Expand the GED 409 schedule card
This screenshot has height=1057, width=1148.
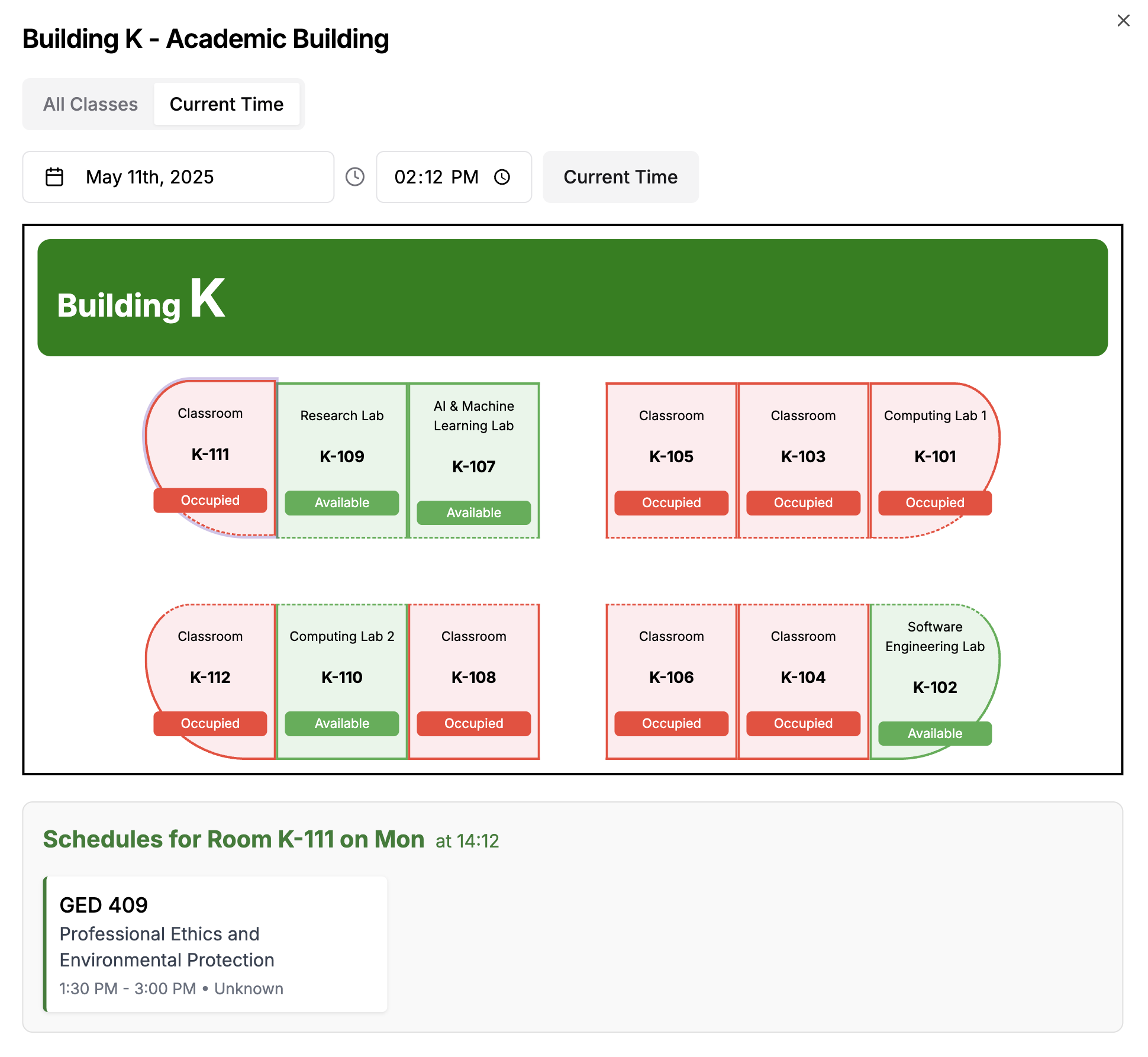215,945
